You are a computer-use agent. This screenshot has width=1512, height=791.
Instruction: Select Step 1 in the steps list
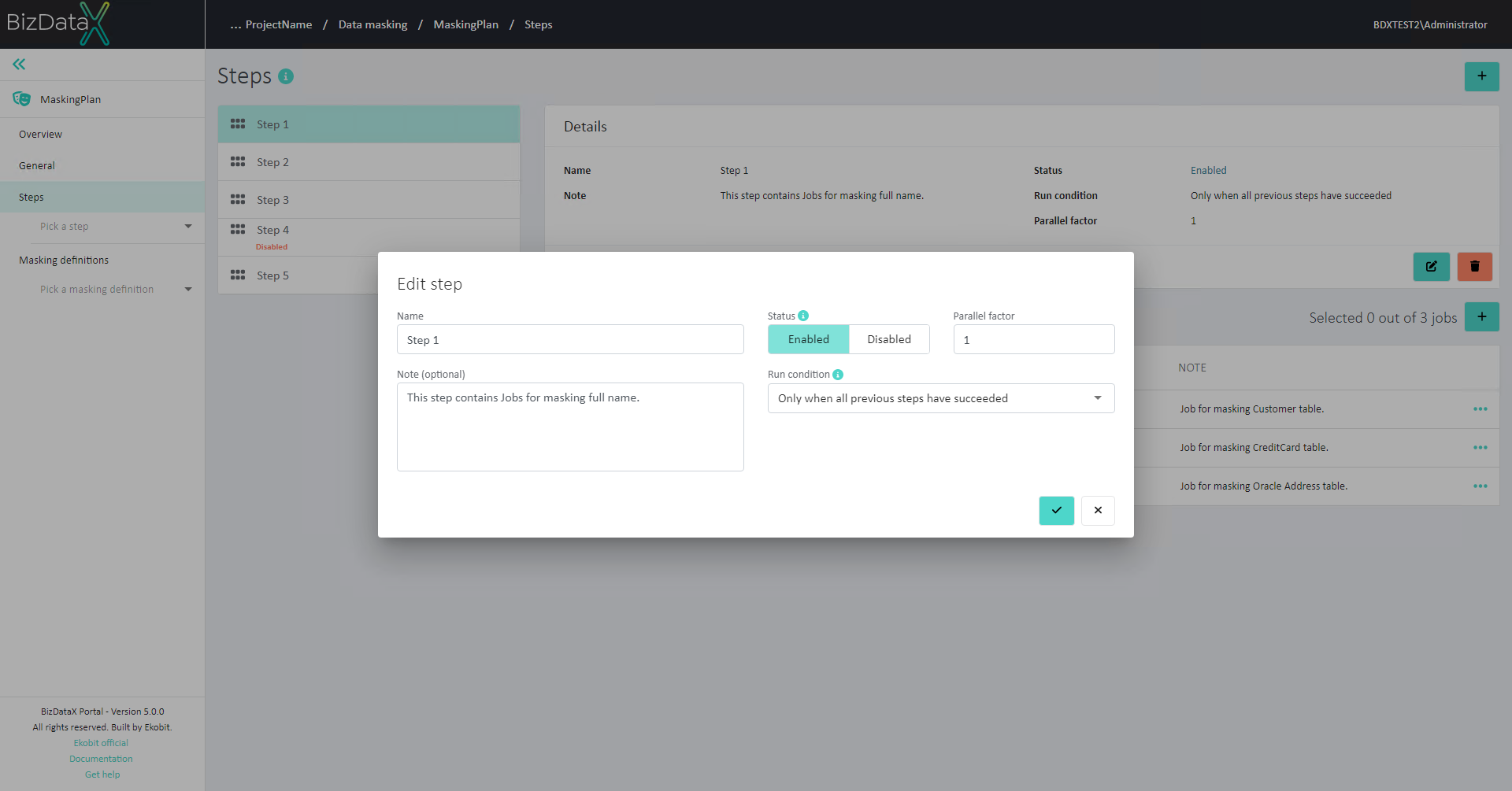pos(369,124)
